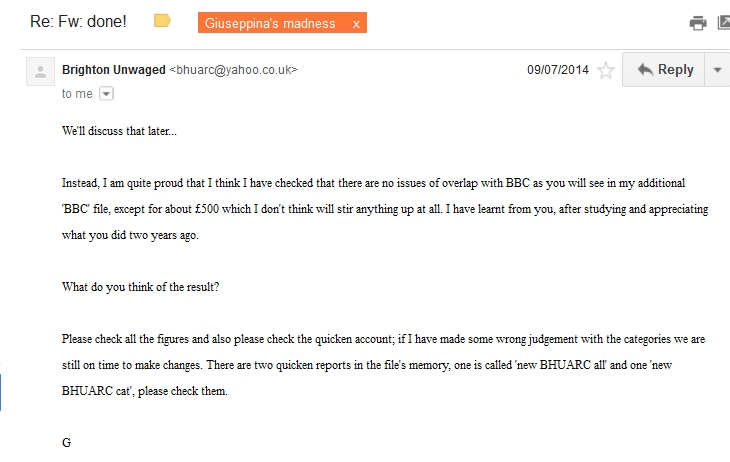This screenshot has width=730, height=462.
Task: Open the Giuseppina's madness label
Action: tap(270, 23)
